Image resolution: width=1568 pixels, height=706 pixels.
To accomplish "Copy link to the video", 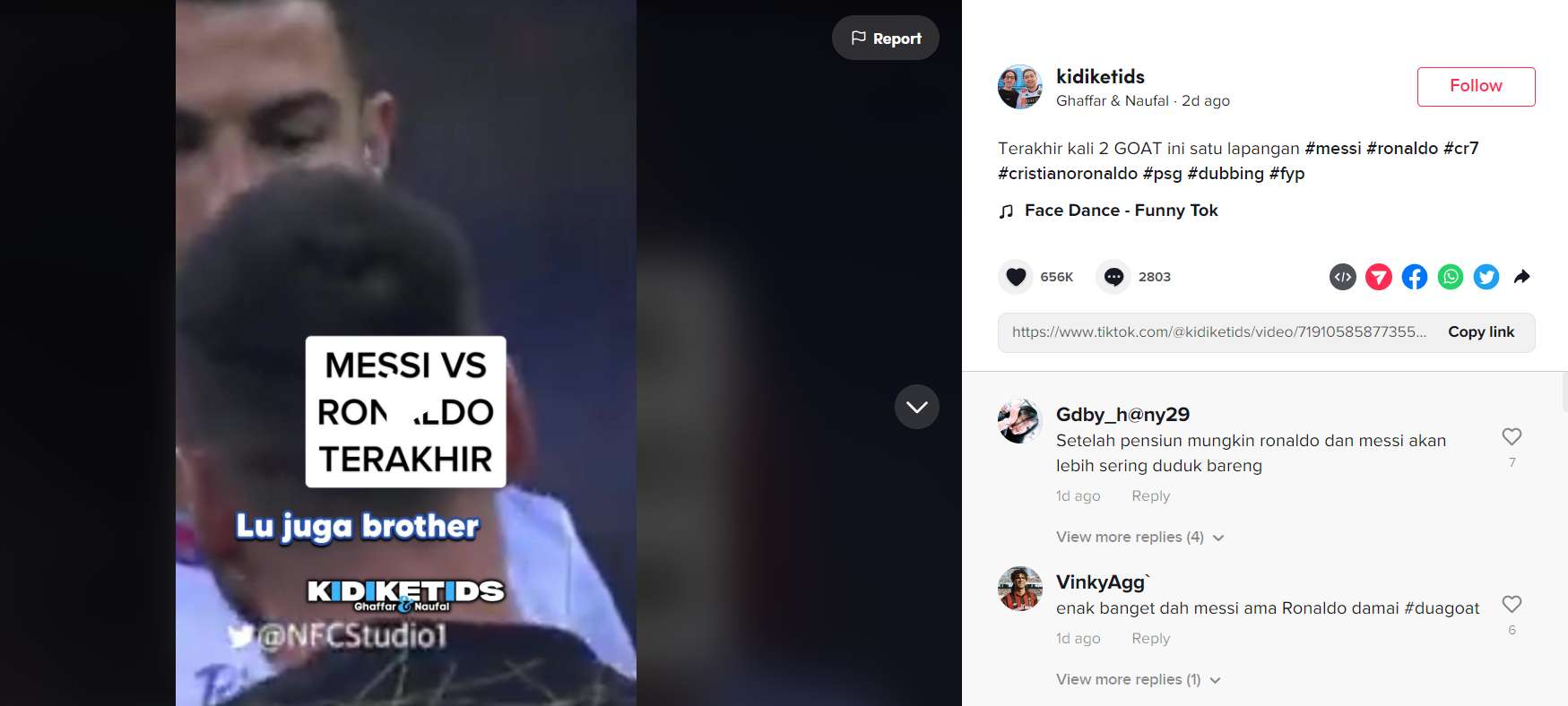I will coord(1480,331).
